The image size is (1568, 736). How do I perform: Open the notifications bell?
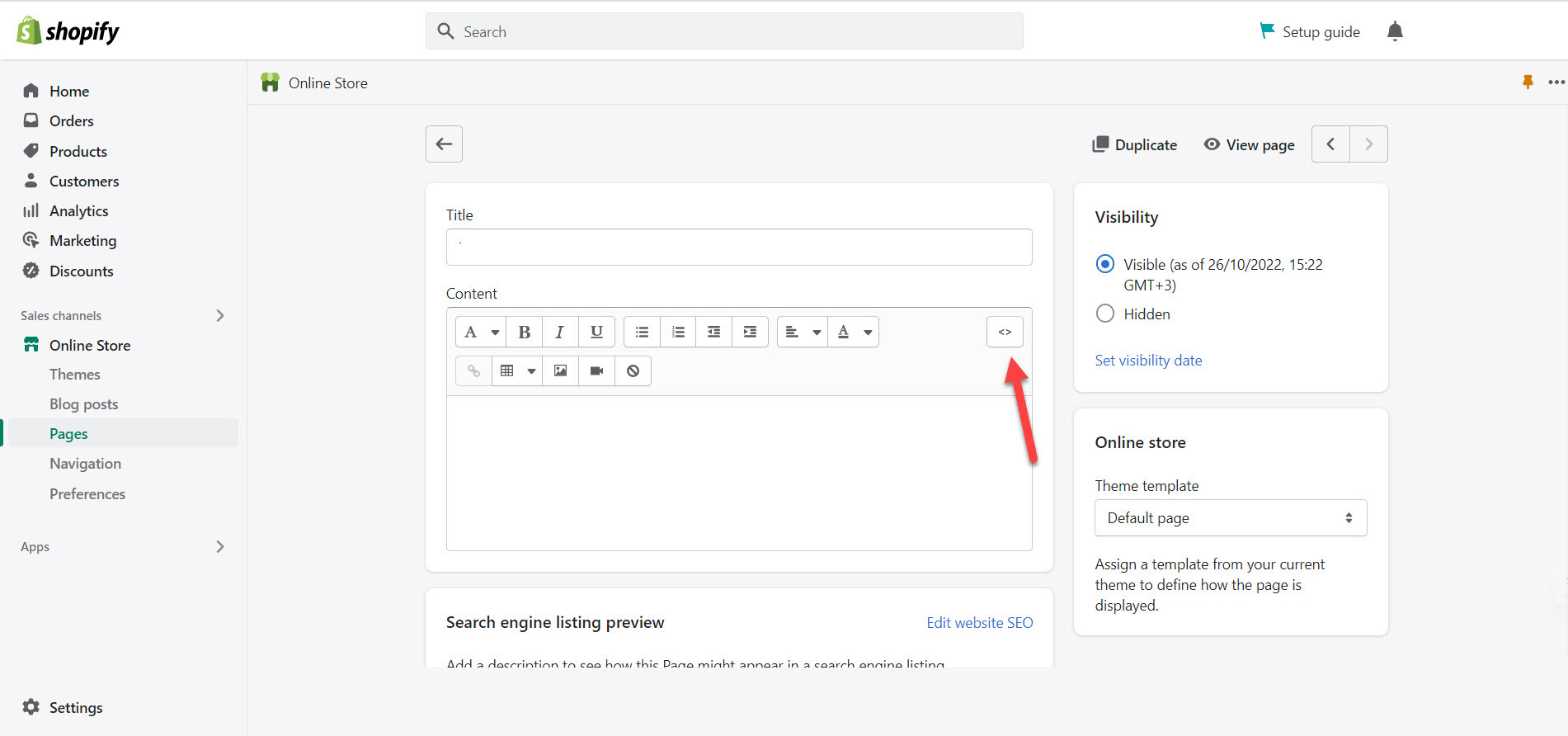pyautogui.click(x=1395, y=31)
